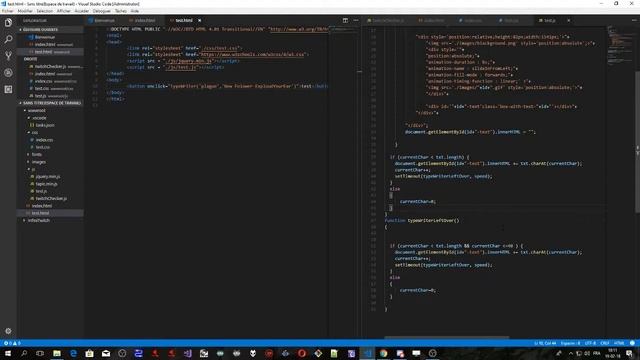Click the Espaces indentation status item
The height and width of the screenshot is (360, 640).
(x=570, y=343)
